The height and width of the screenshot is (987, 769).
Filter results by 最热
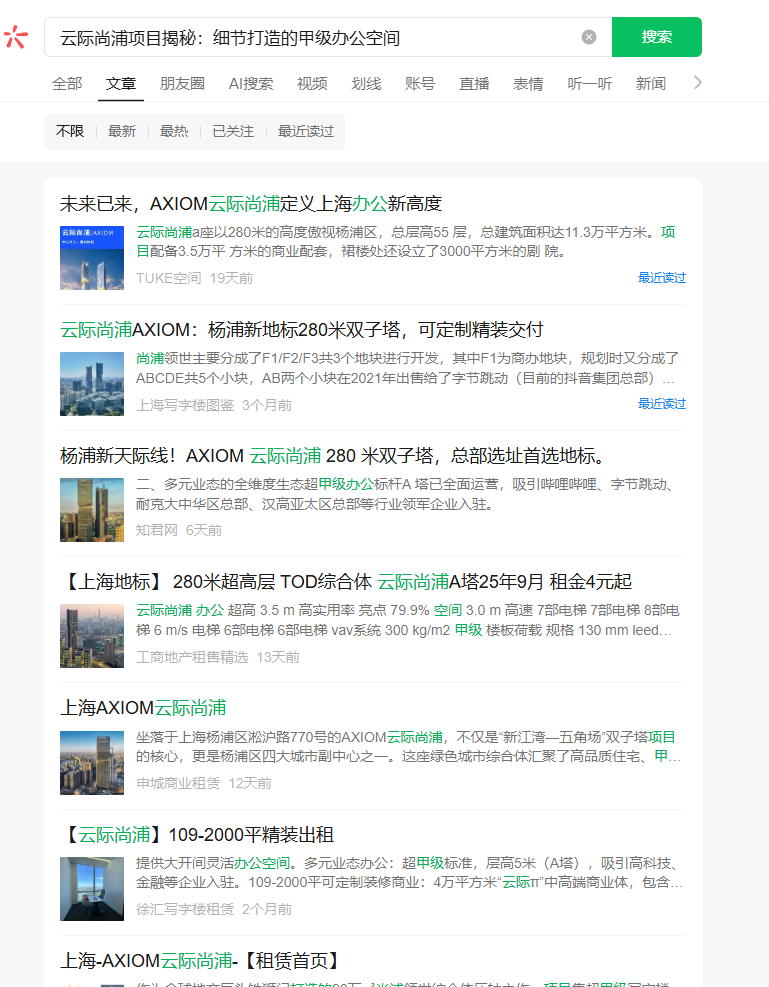[x=174, y=131]
